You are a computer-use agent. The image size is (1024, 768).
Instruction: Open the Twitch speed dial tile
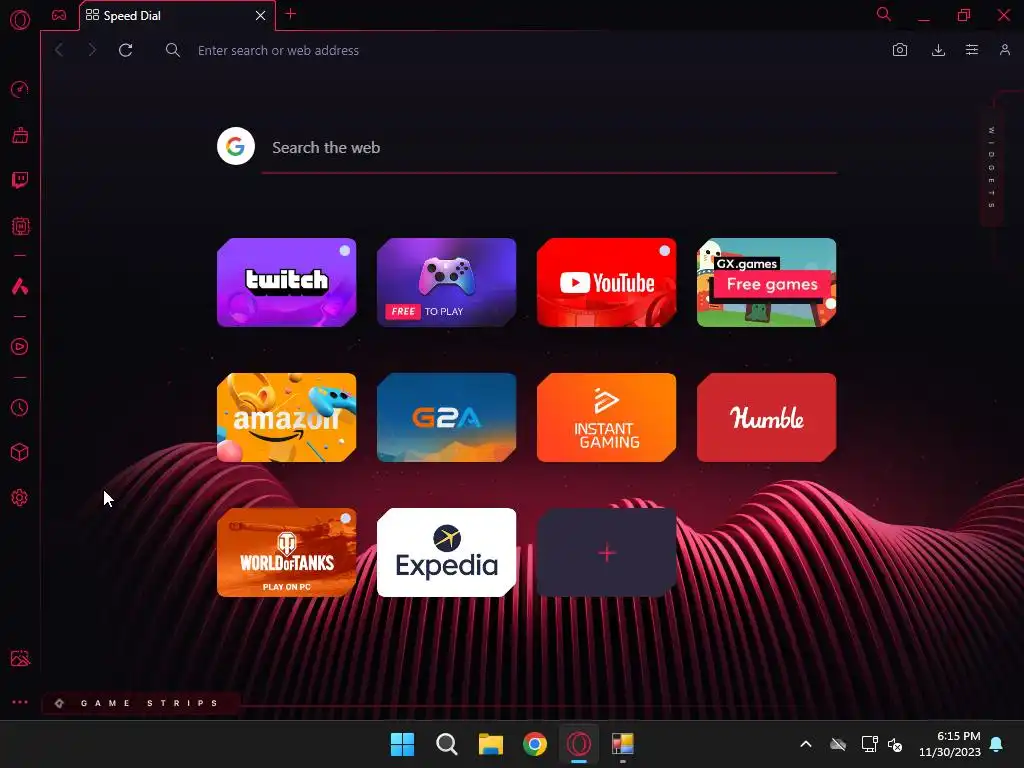287,282
